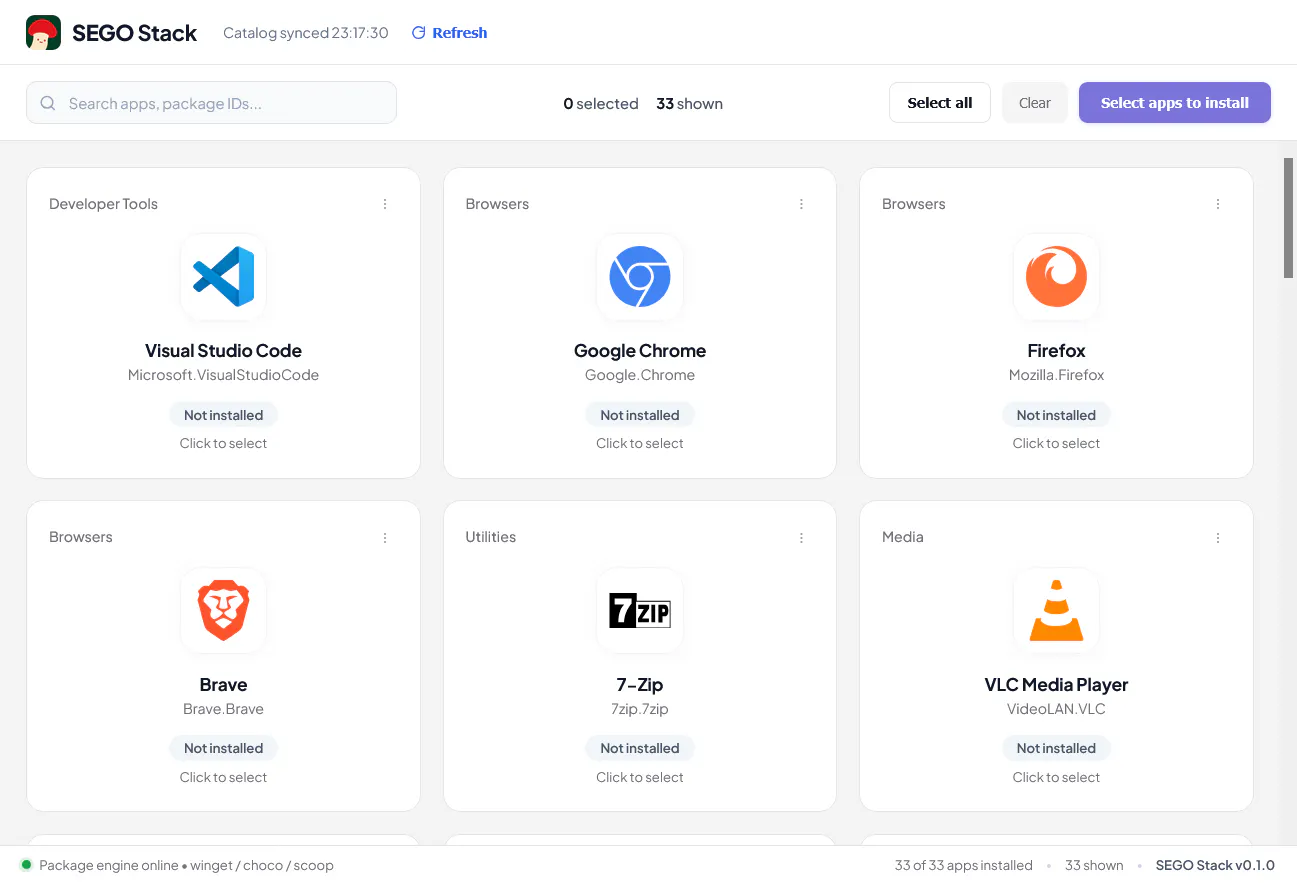This screenshot has height=883, width=1297.
Task: Click the 7-Zip title text
Action: click(x=640, y=685)
